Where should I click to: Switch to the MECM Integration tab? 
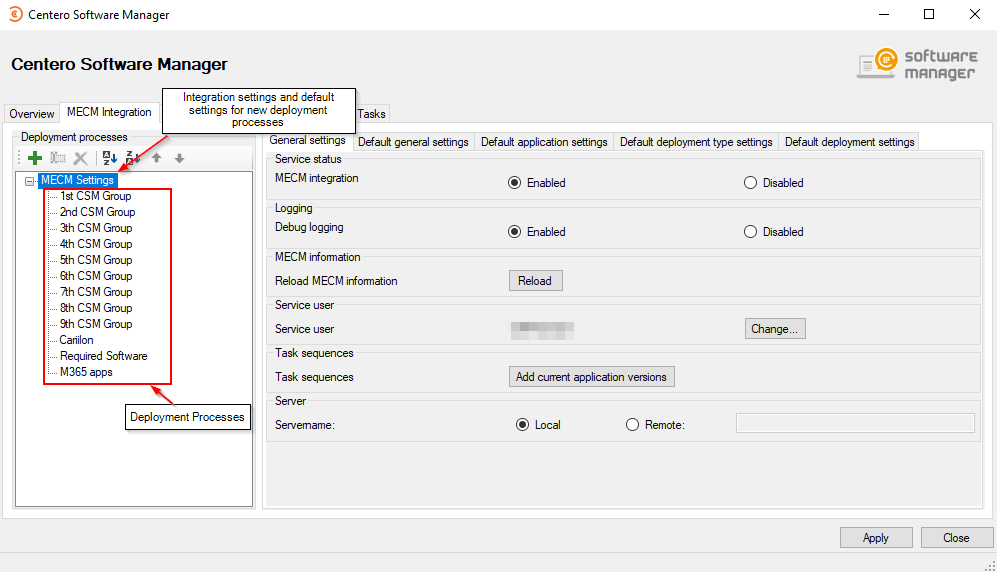point(109,112)
